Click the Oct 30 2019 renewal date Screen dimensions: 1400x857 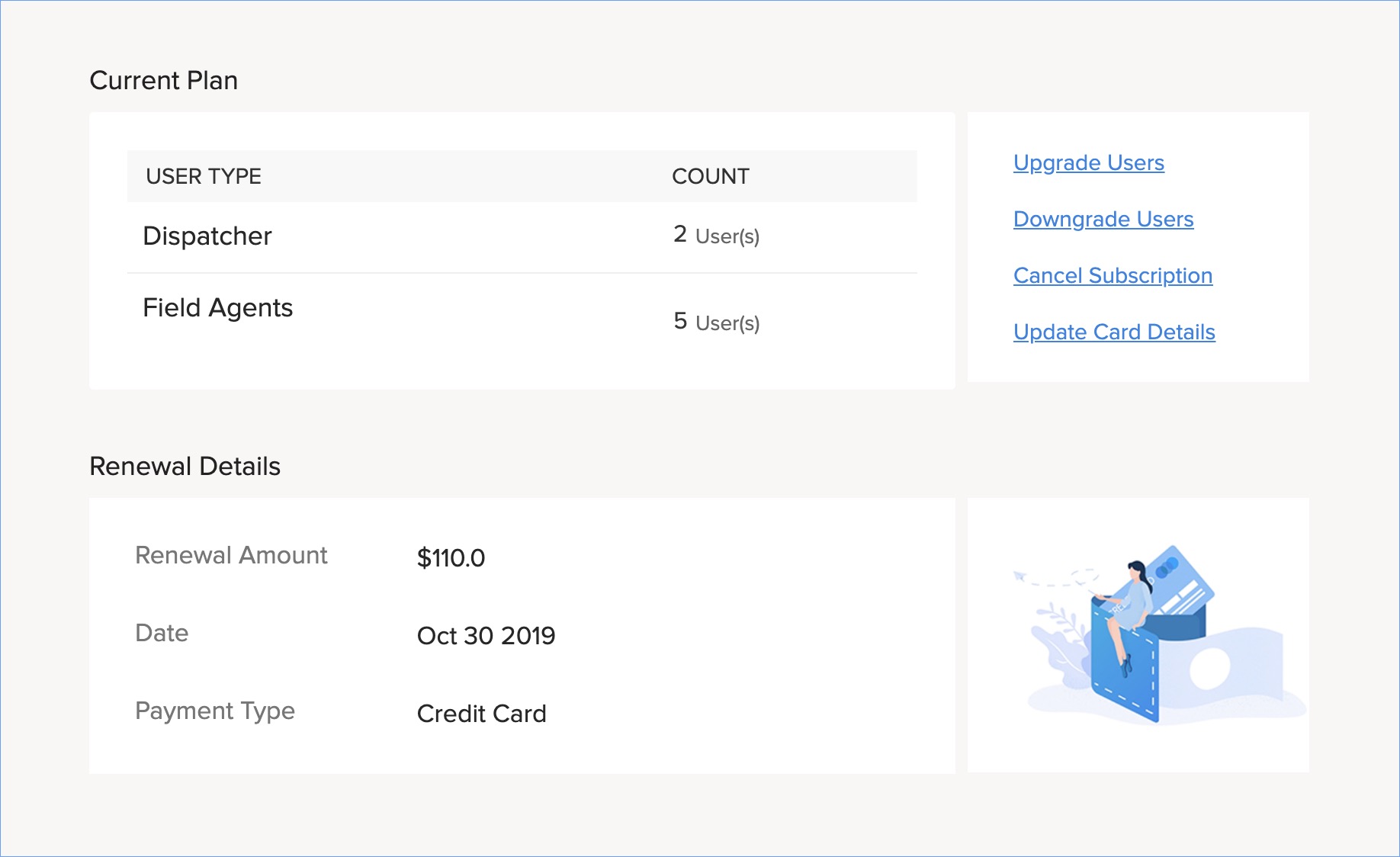pos(486,636)
